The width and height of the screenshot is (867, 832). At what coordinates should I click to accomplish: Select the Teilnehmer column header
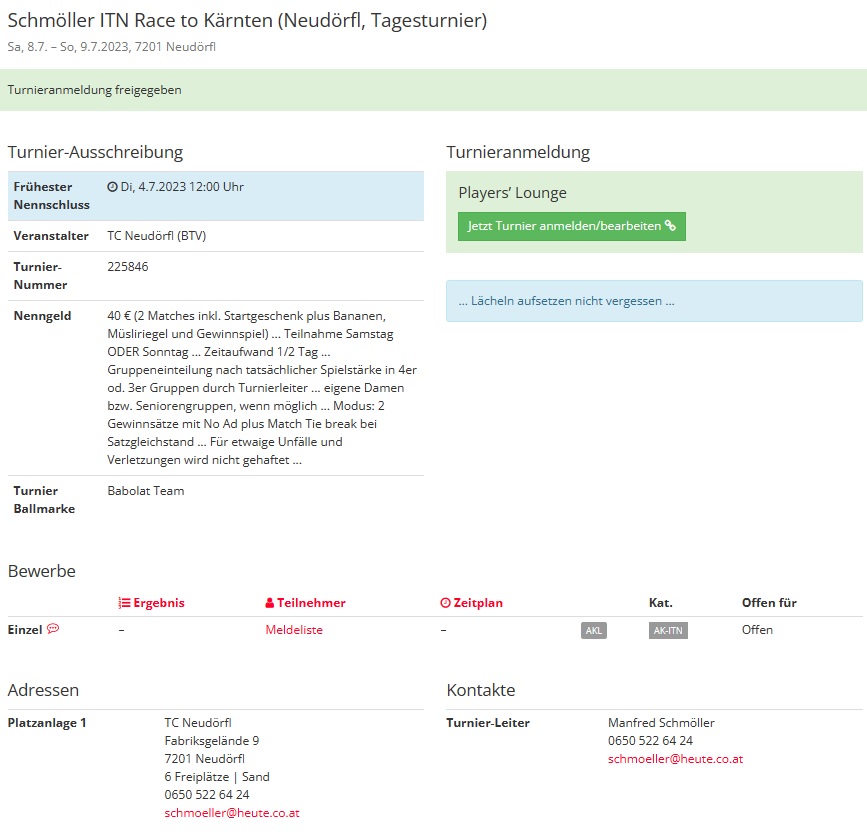coord(305,603)
